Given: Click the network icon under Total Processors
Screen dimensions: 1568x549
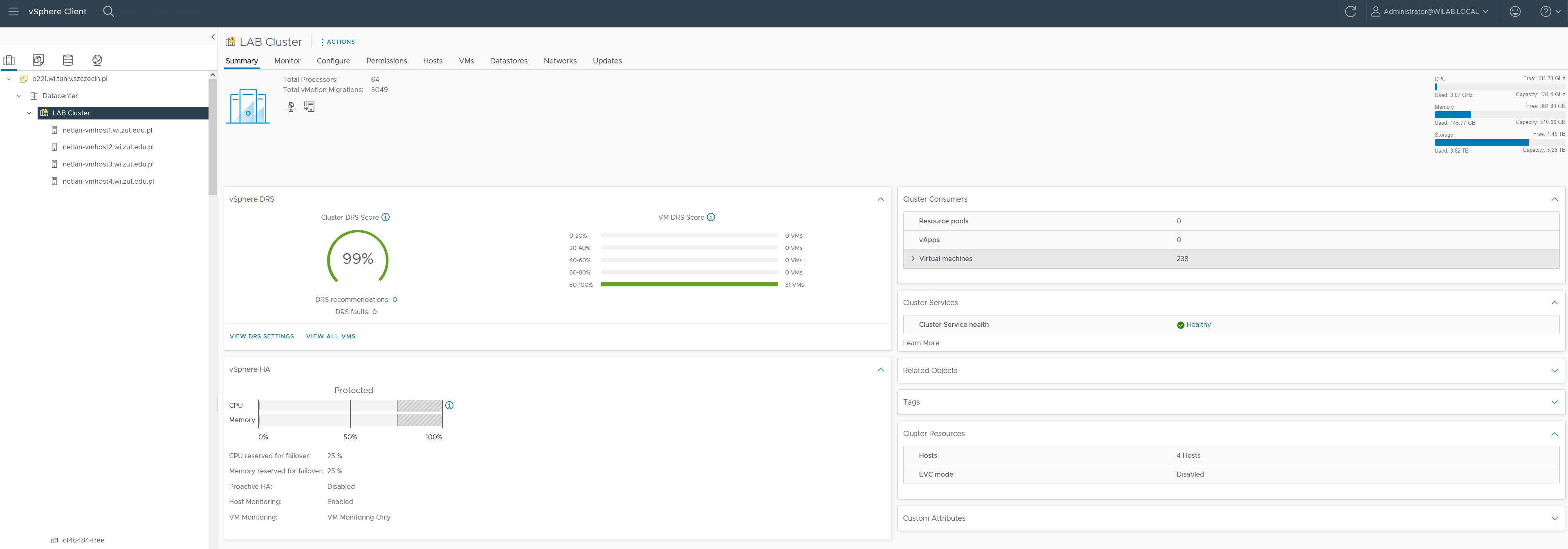Looking at the screenshot, I should tap(291, 107).
